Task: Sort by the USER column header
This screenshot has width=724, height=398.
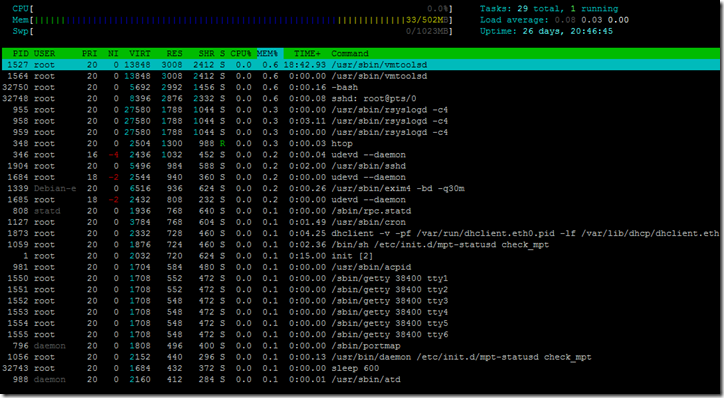Action: 44,54
